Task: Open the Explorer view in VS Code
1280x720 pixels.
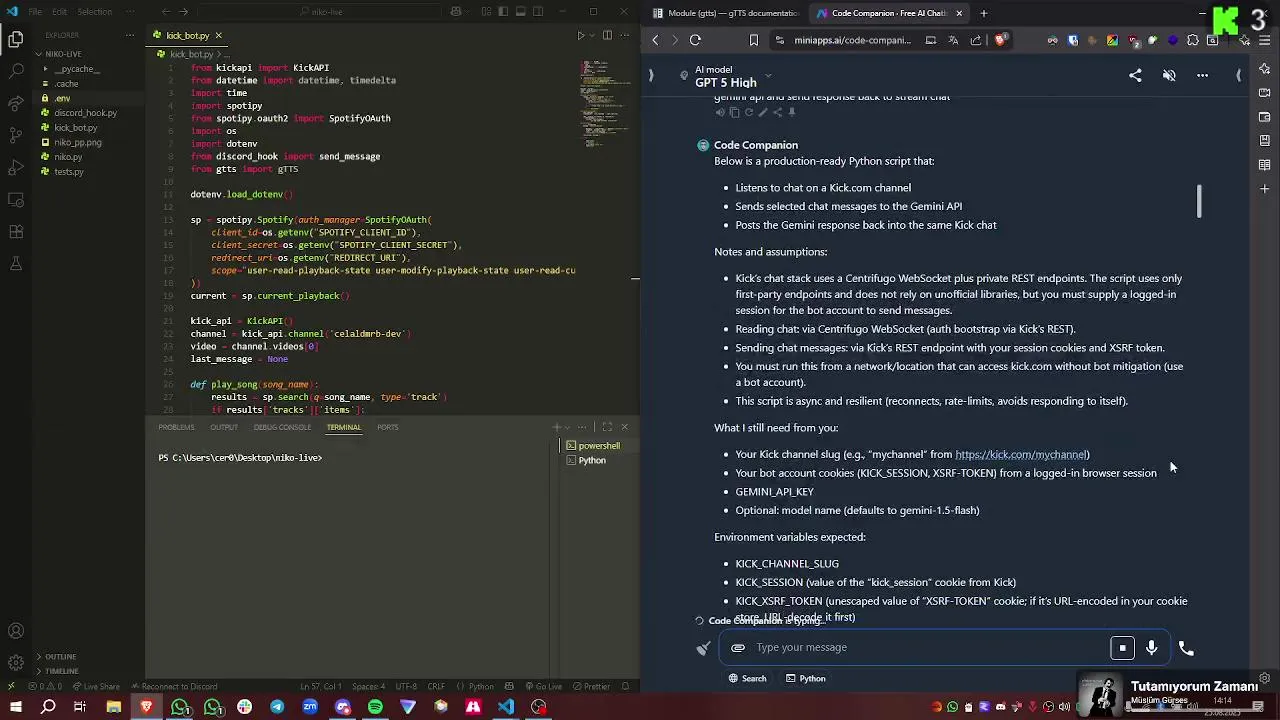Action: tap(16, 40)
